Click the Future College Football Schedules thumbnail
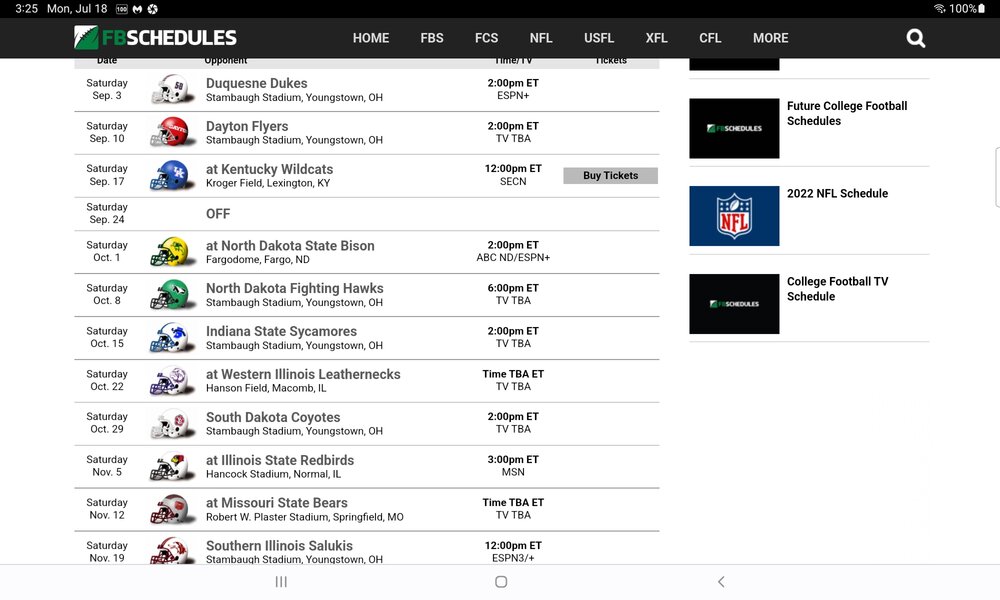Viewport: 1000px width, 600px height. tap(734, 128)
